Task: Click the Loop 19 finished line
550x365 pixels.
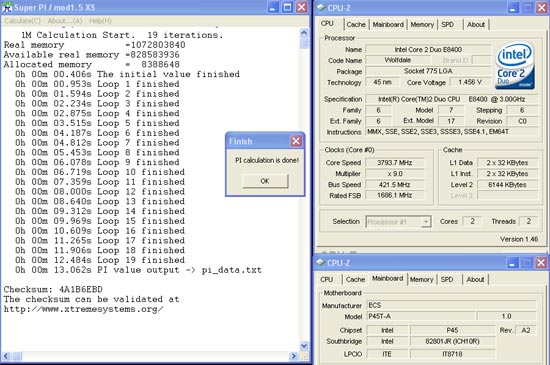Action: tap(100, 260)
